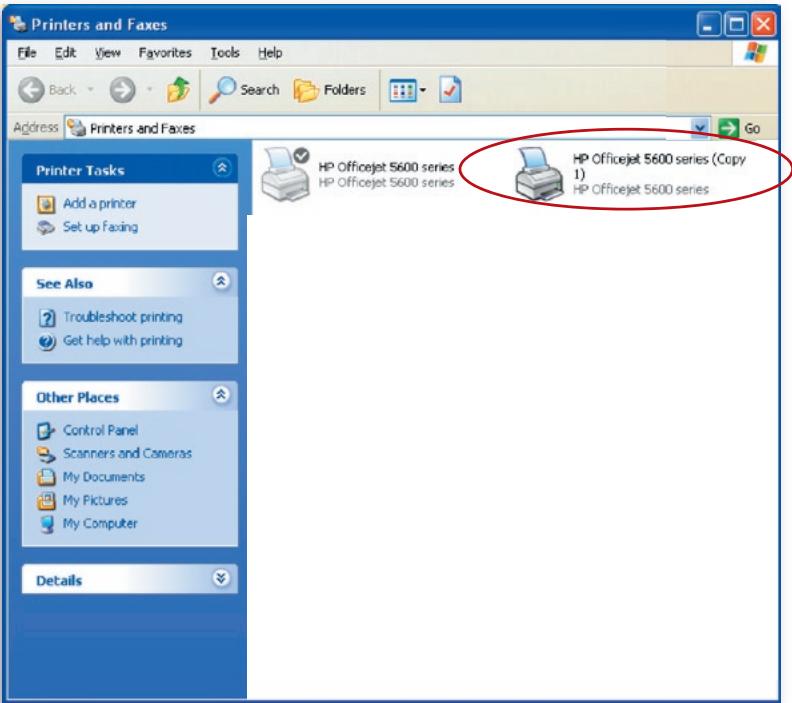Image resolution: width=792 pixels, height=703 pixels.
Task: Click the My Pictures folder icon
Action: tap(46, 500)
